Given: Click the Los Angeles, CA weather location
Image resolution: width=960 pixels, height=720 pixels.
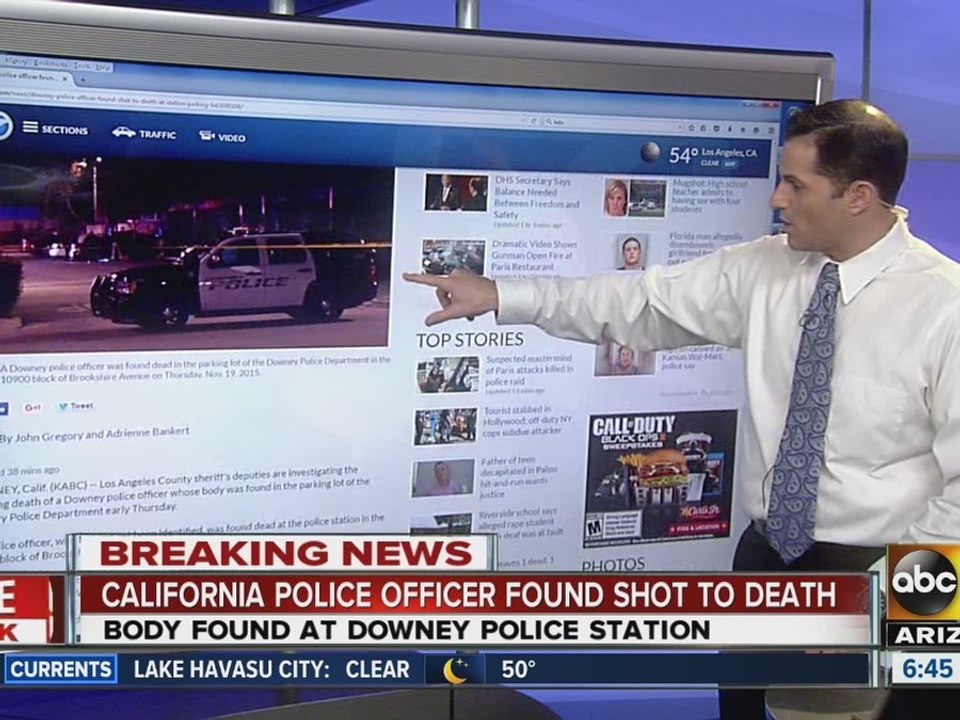Looking at the screenshot, I should (729, 152).
